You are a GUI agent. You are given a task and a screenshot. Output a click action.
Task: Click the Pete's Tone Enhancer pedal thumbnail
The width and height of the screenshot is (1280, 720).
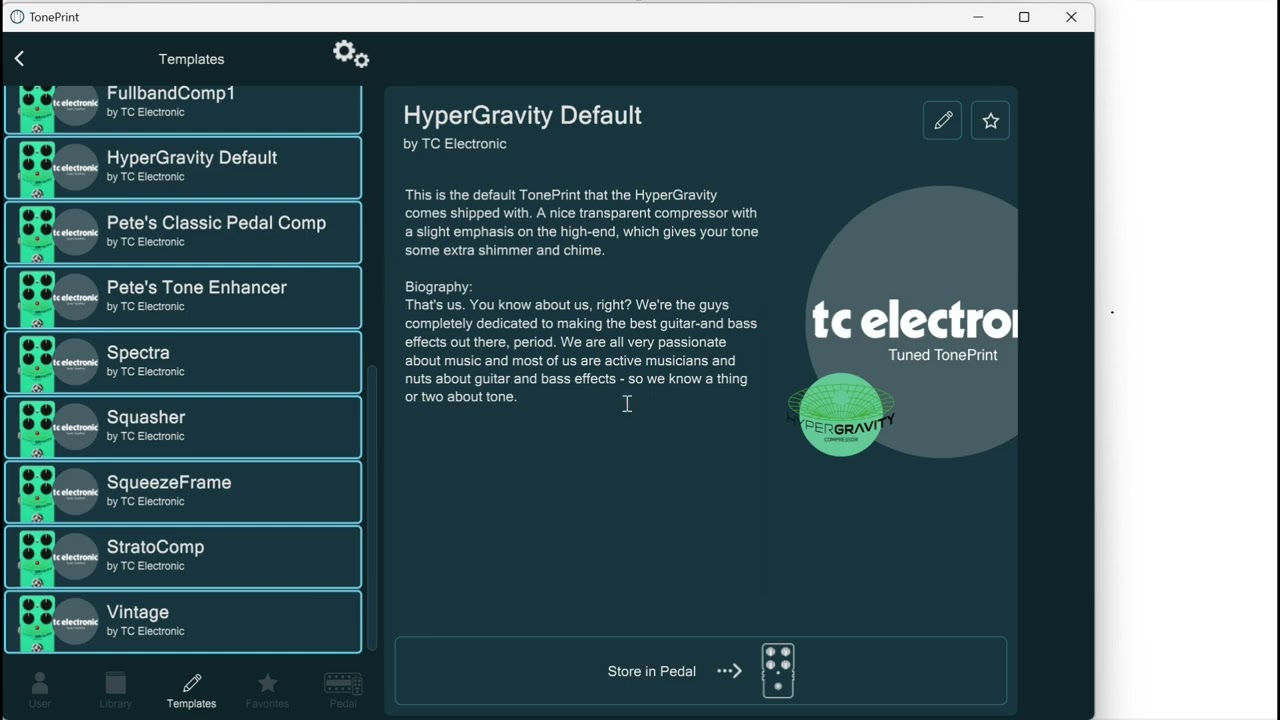38,297
